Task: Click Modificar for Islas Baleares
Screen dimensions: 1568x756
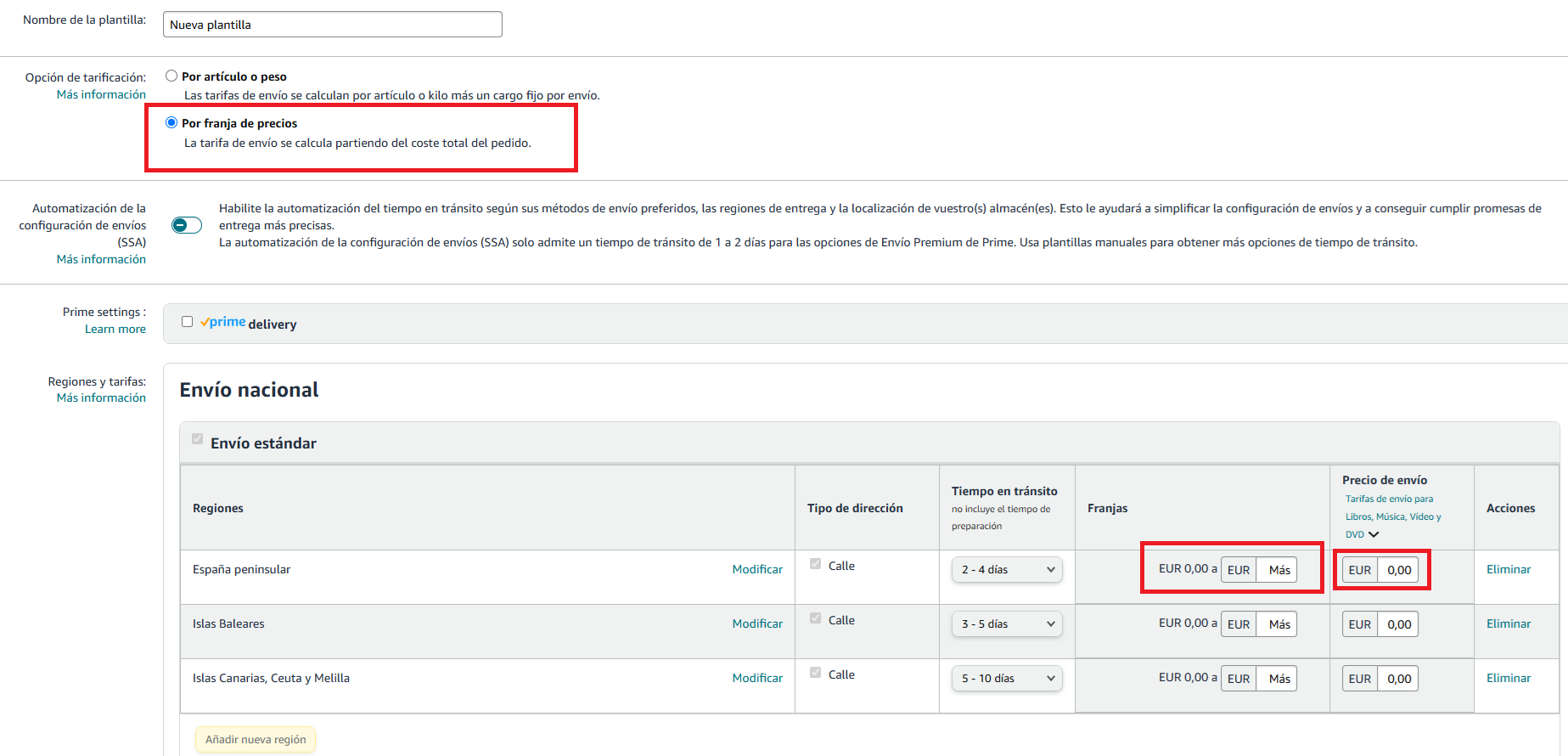Action: 757,623
